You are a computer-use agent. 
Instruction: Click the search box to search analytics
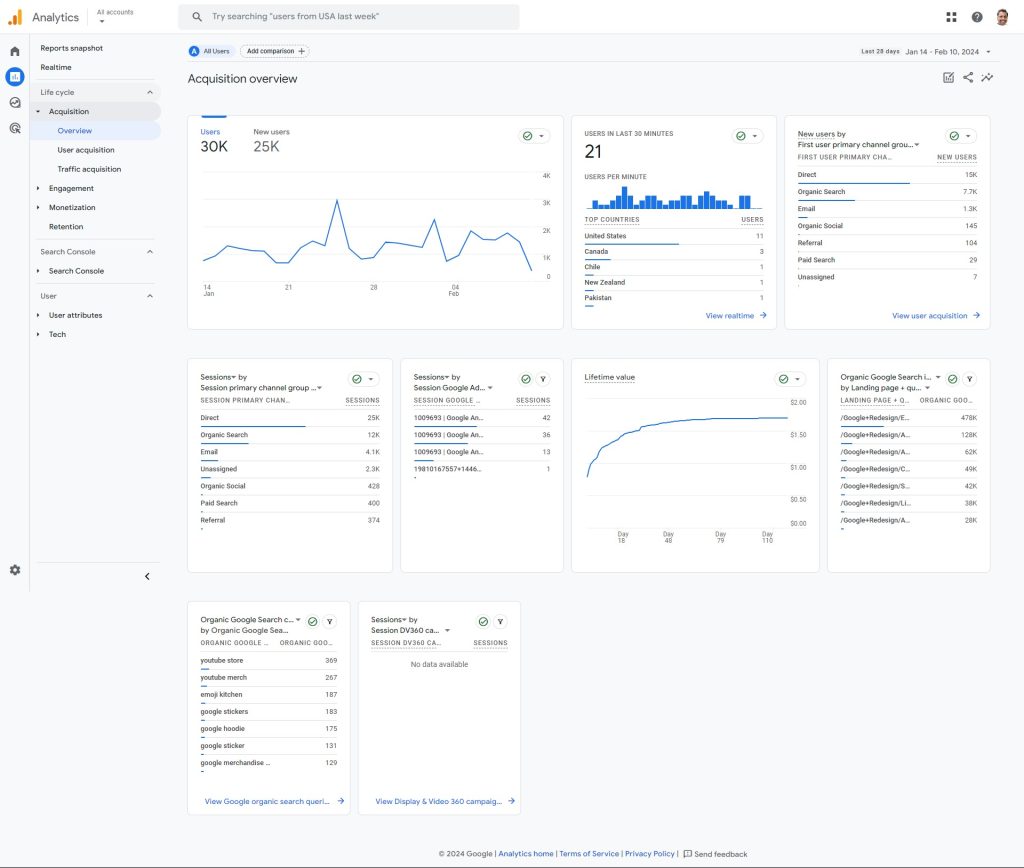pyautogui.click(x=349, y=16)
